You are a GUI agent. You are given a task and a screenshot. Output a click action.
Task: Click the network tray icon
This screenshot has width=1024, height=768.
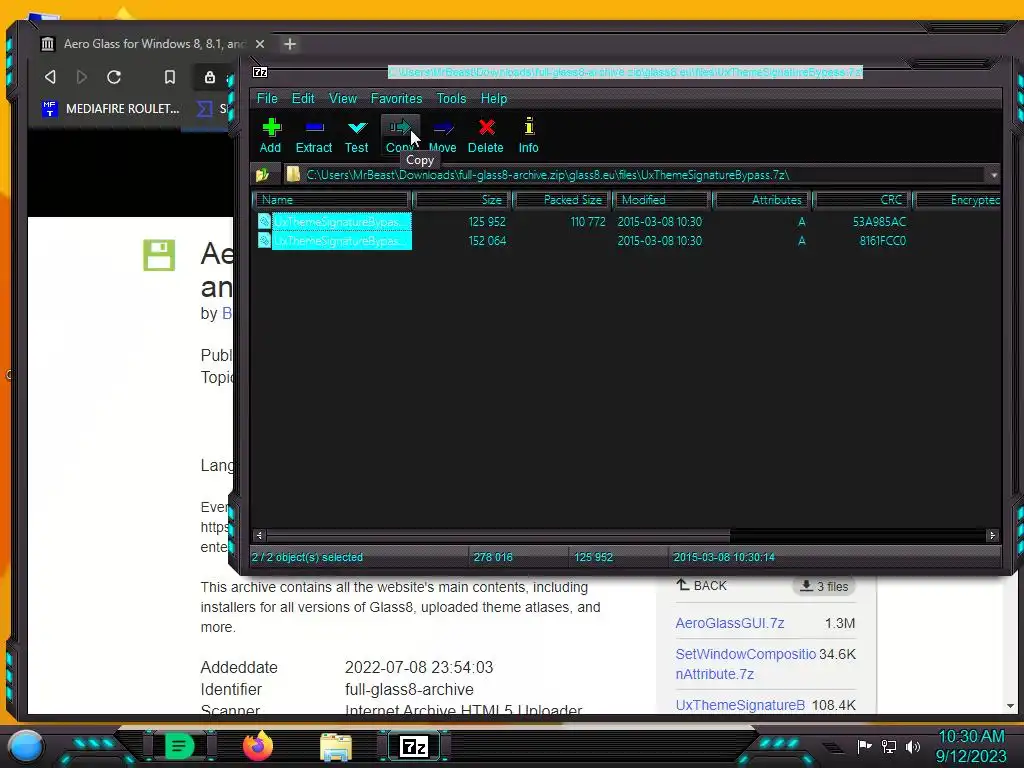(889, 746)
